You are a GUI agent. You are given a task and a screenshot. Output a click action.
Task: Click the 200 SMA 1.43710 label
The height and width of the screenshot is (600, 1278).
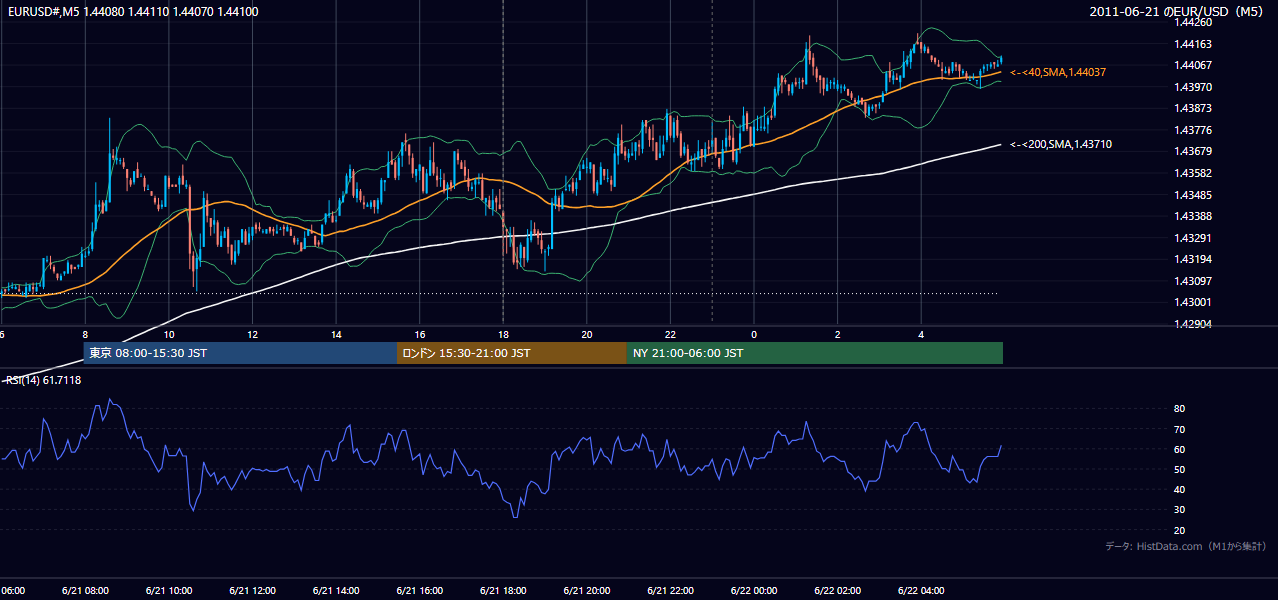pos(1061,144)
